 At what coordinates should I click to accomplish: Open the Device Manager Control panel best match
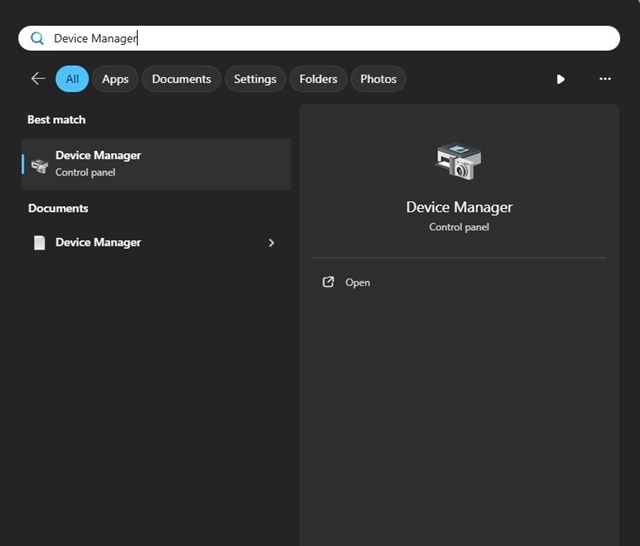157,164
